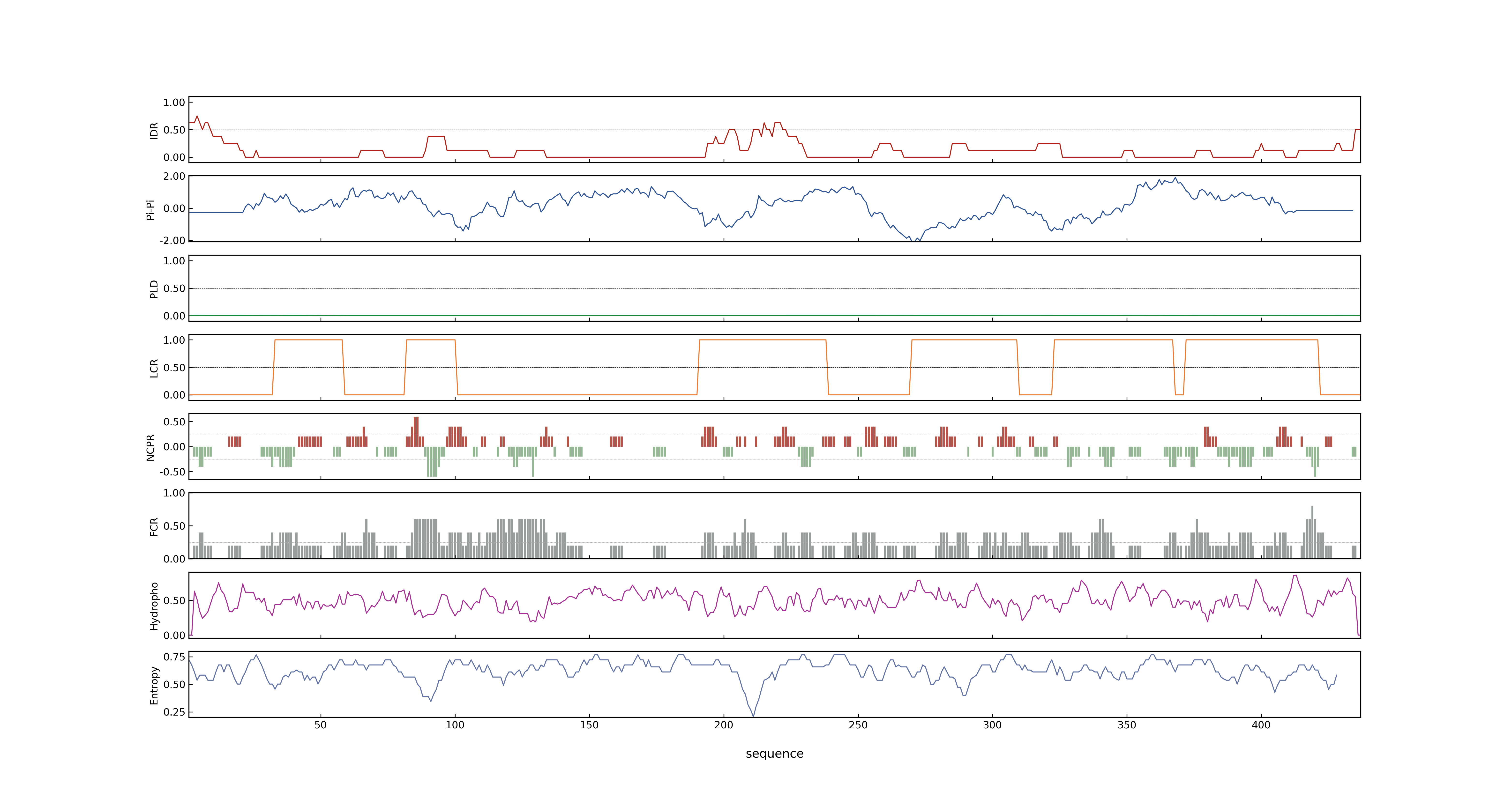Click the IDR axis label
The image size is (1512, 806).
click(x=154, y=130)
